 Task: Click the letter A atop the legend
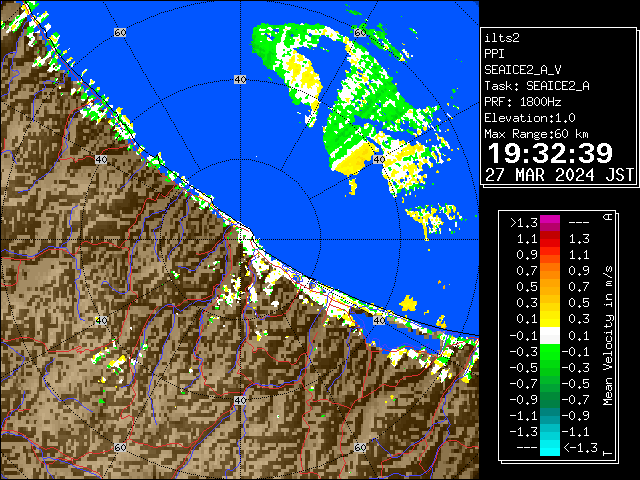(608, 217)
